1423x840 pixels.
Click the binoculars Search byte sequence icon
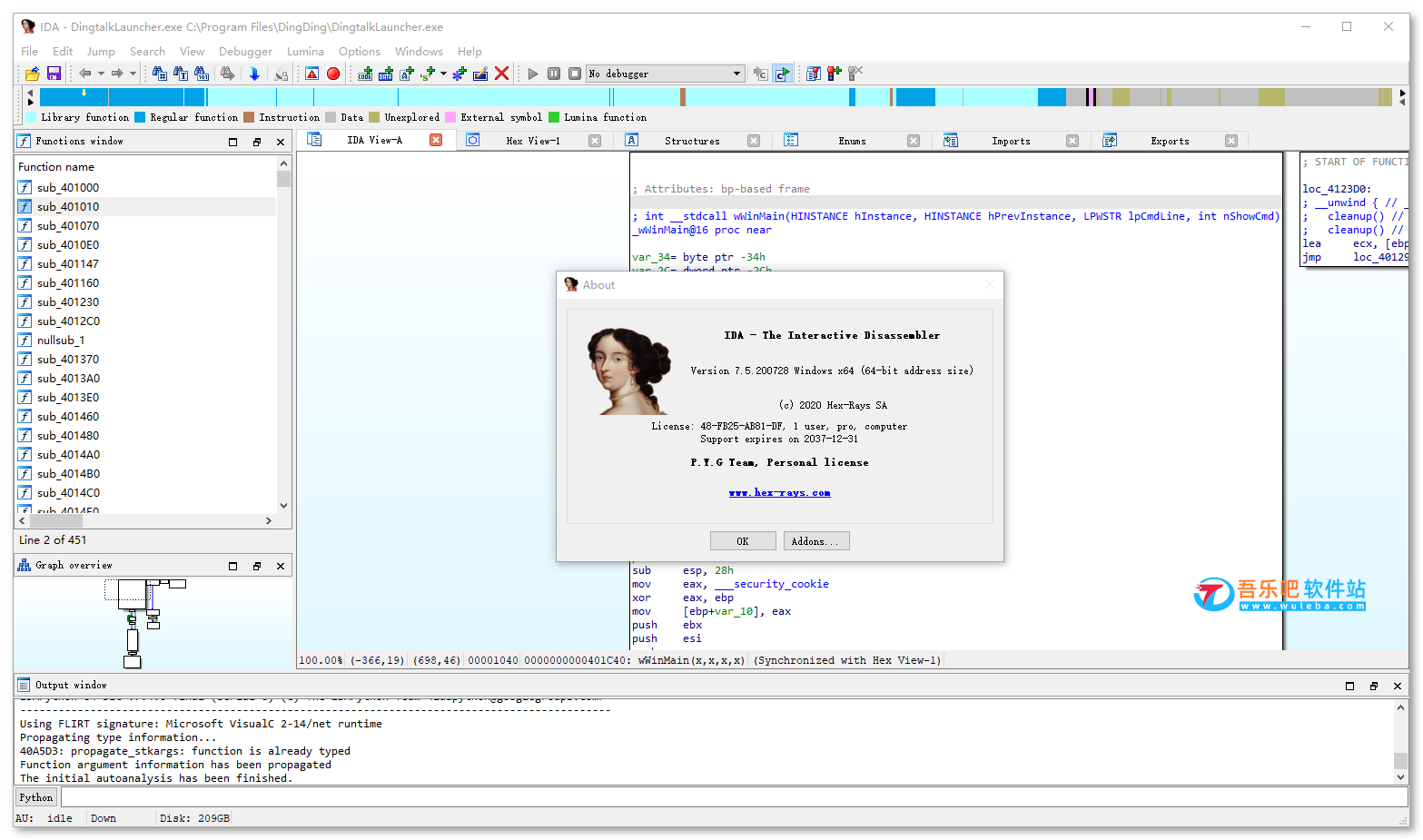(x=202, y=74)
